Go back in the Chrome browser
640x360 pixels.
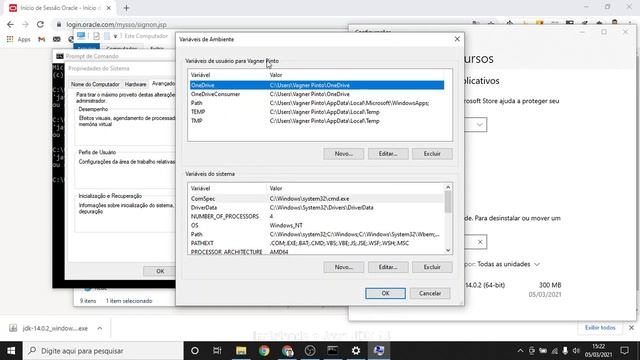tap(10, 24)
